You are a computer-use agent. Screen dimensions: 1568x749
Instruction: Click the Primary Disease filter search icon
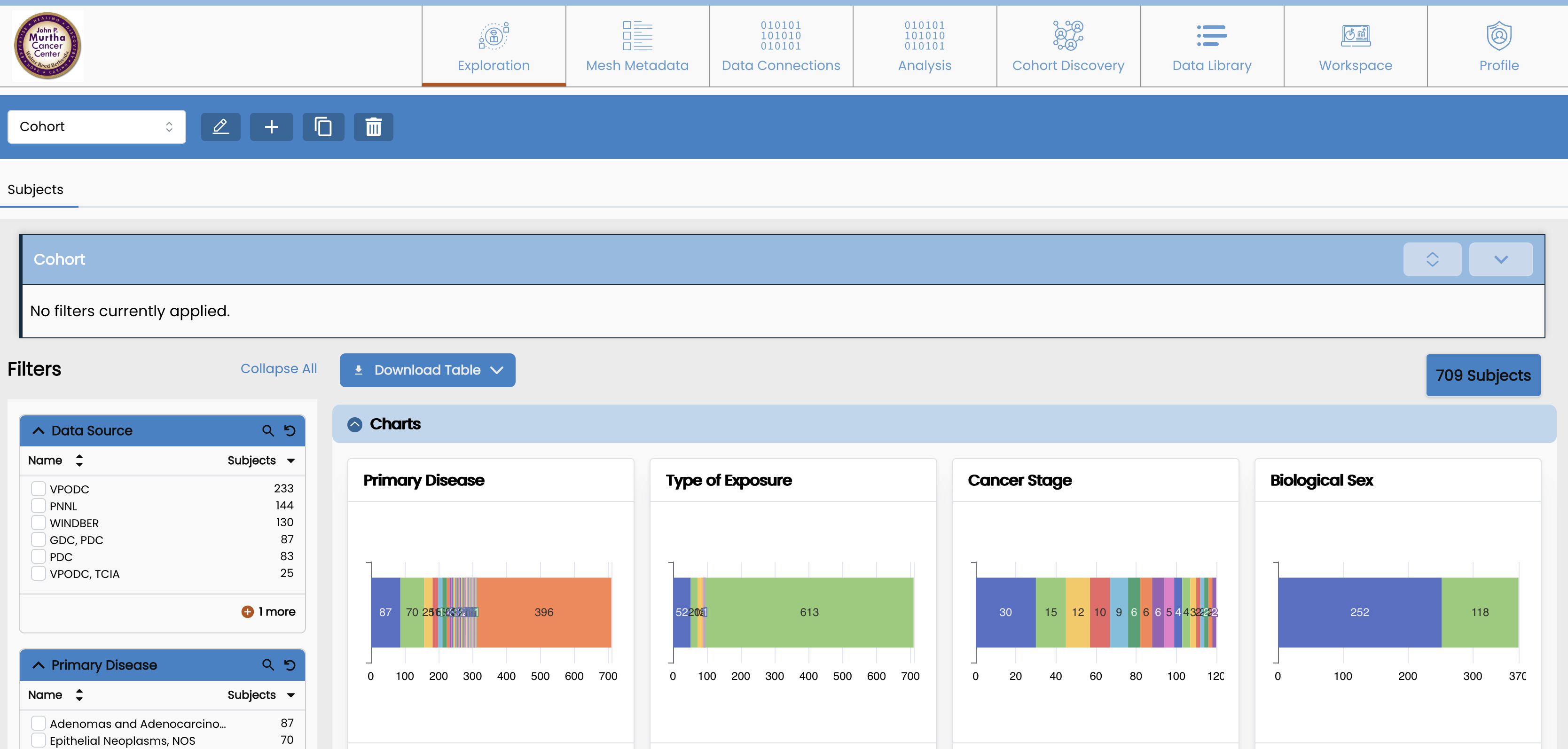coord(268,665)
